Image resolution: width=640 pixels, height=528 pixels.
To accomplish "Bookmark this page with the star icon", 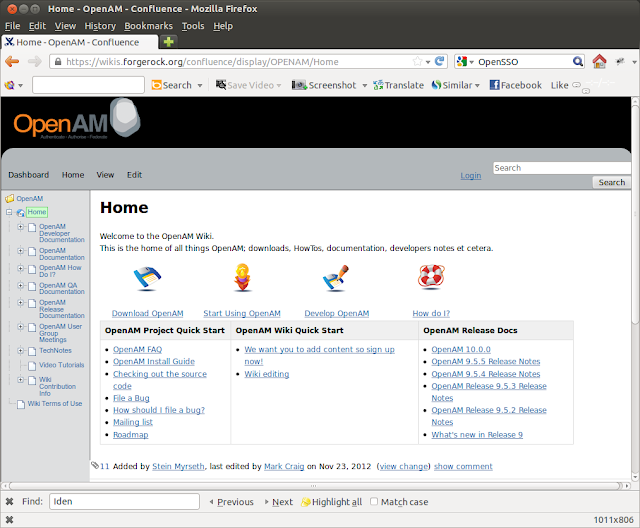I will click(417, 62).
